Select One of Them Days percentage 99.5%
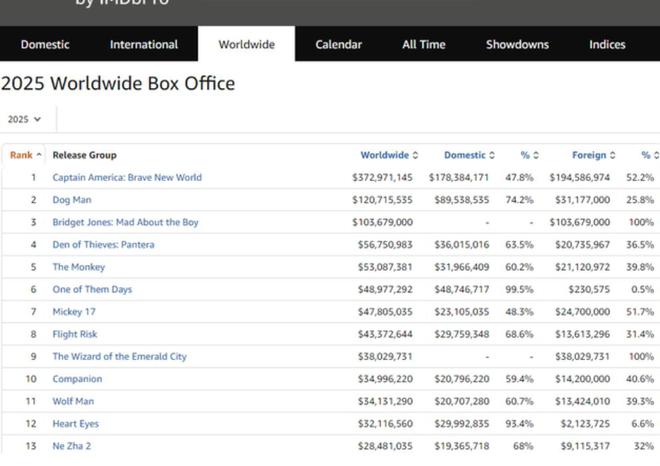The height and width of the screenshot is (466, 660). (519, 289)
